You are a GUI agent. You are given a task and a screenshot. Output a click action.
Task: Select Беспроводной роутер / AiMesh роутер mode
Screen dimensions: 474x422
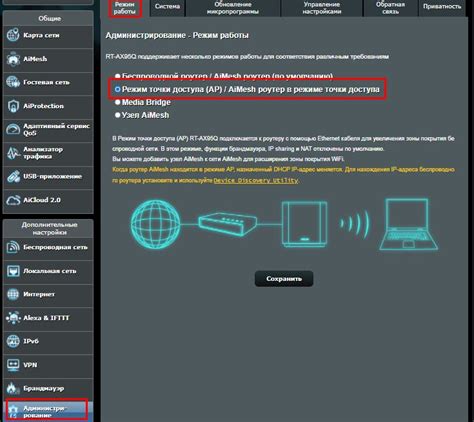(x=117, y=76)
